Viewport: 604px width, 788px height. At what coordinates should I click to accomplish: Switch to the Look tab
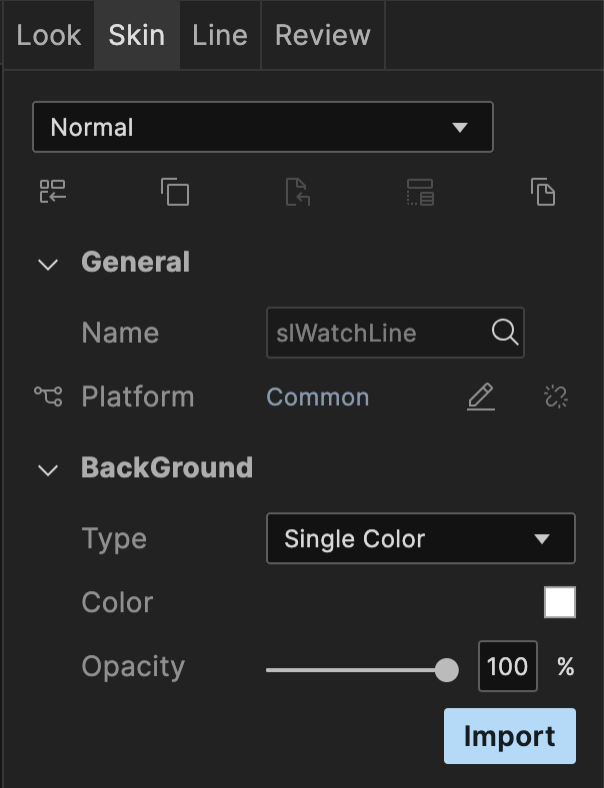point(48,35)
